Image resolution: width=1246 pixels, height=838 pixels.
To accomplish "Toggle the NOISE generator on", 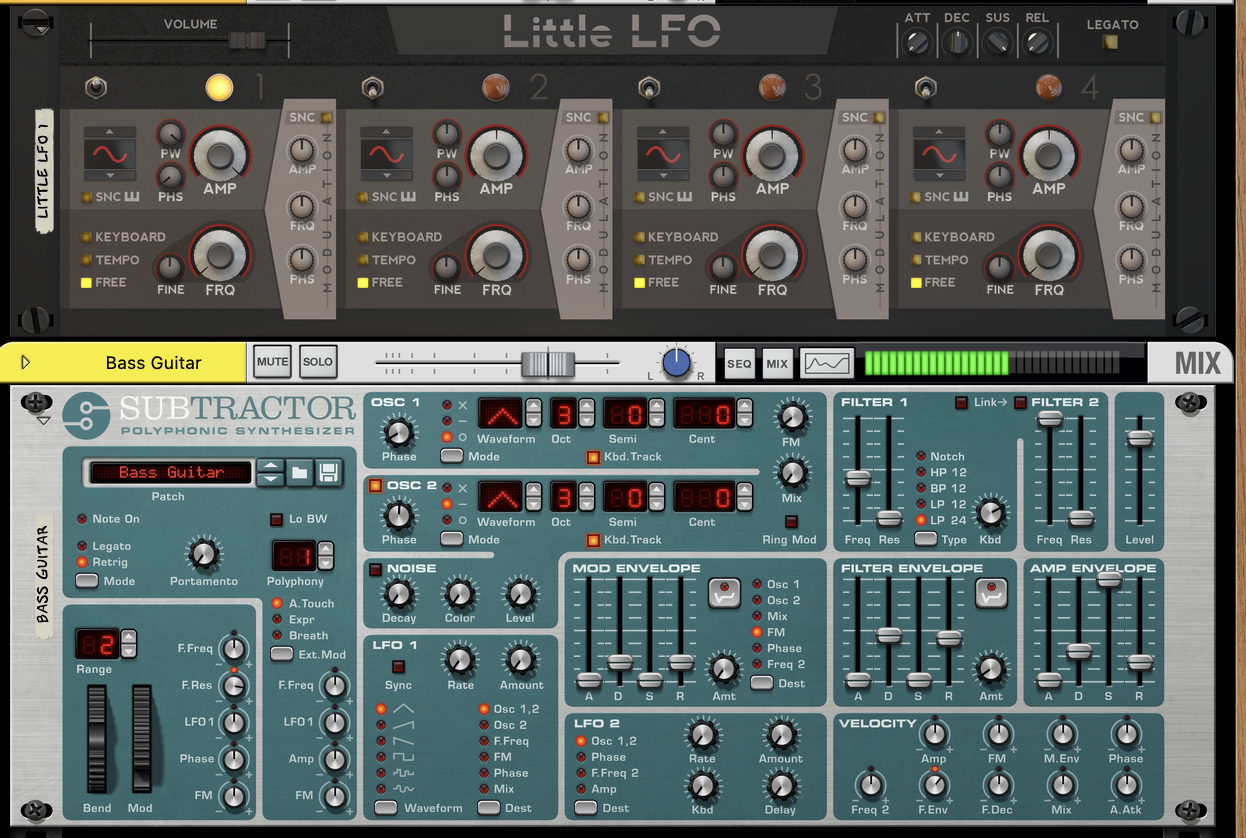I will click(x=376, y=569).
